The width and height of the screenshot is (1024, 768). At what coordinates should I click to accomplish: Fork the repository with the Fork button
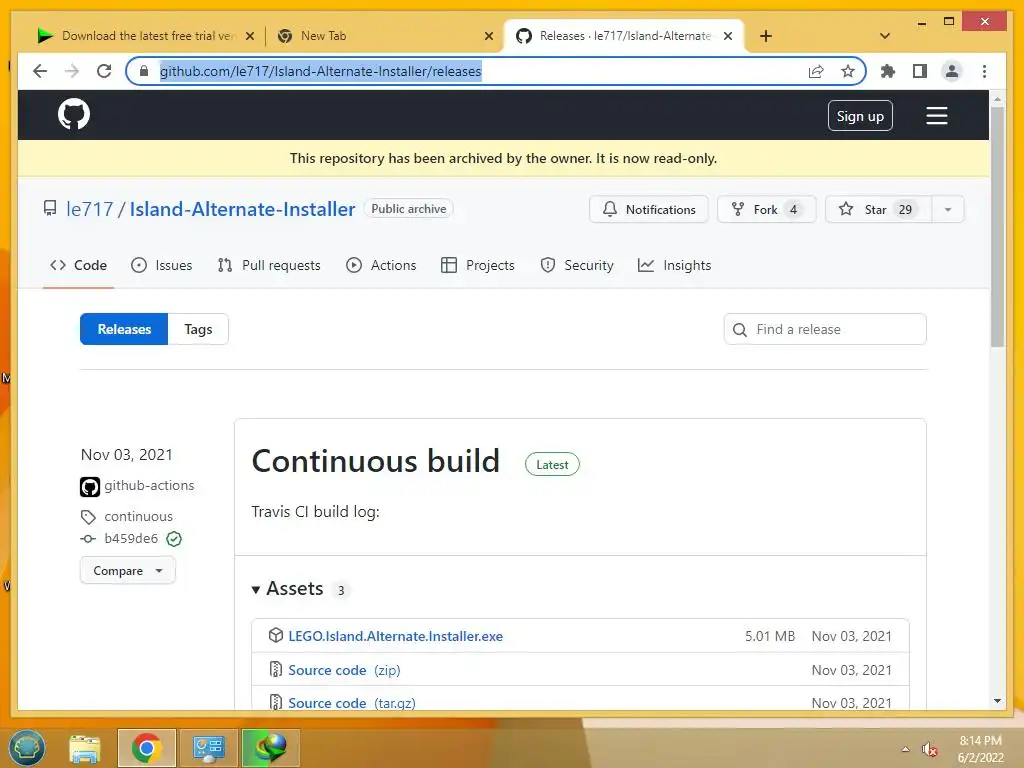tap(766, 209)
